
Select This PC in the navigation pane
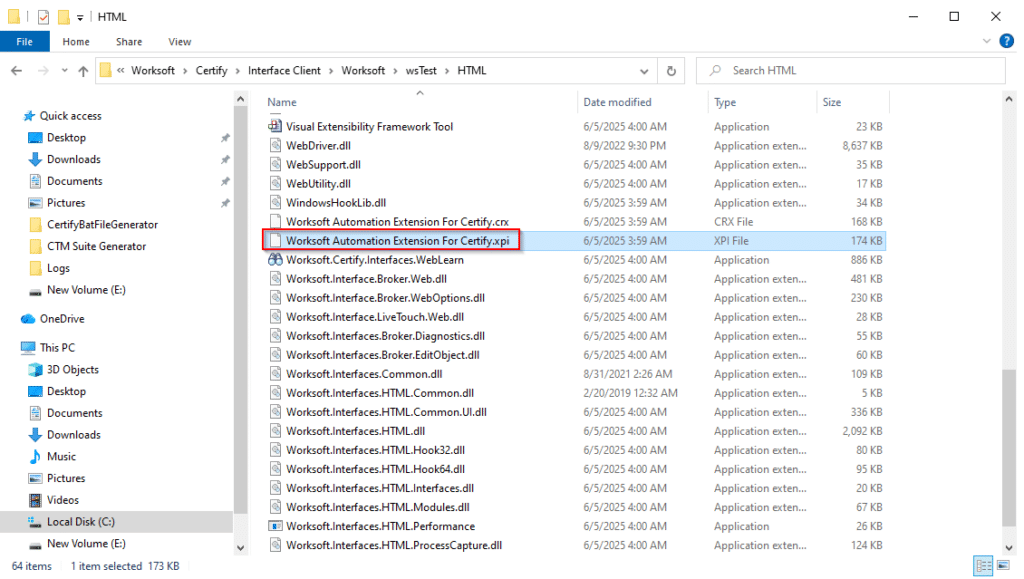pyautogui.click(x=57, y=347)
